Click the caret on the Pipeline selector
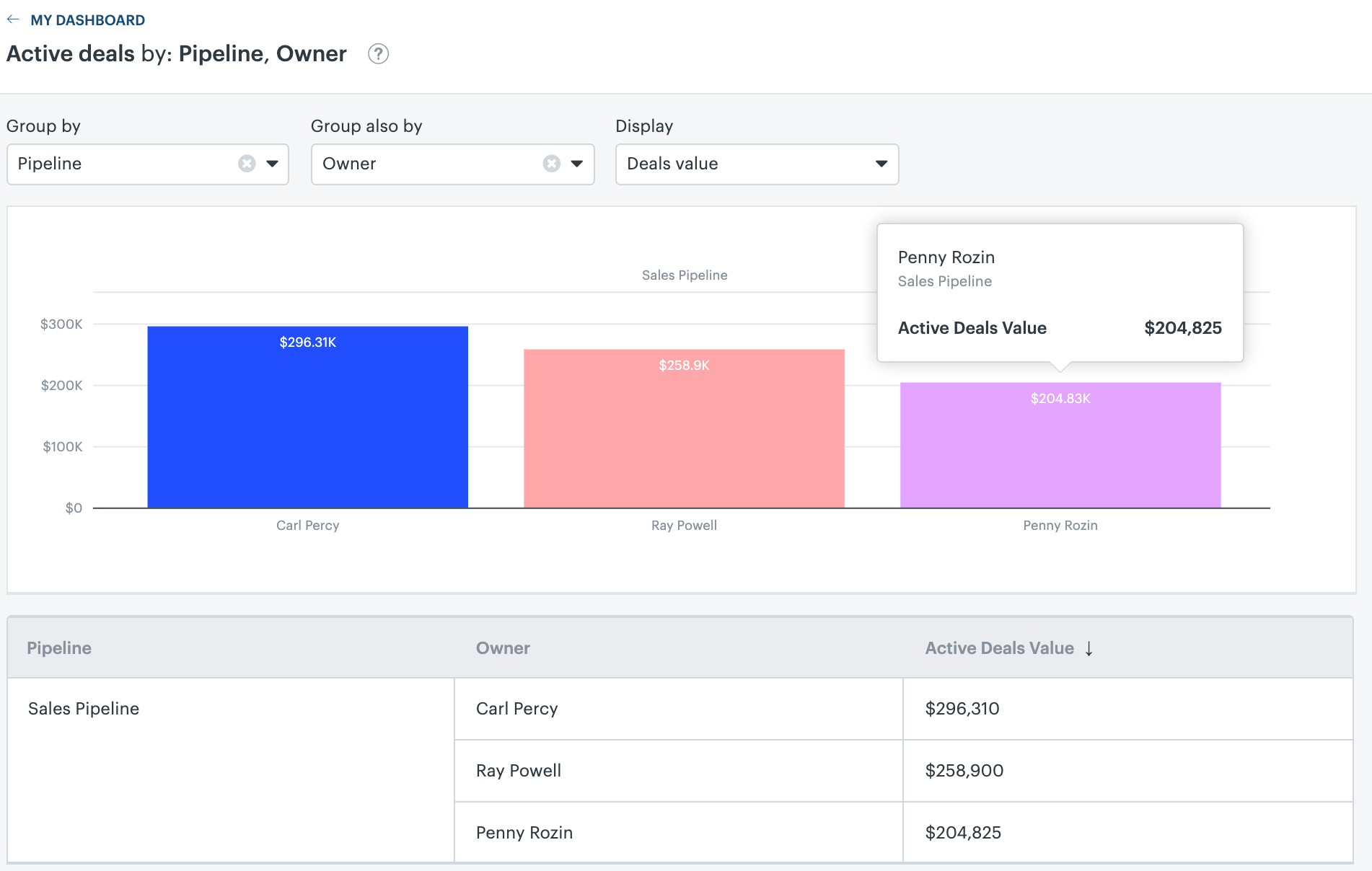 272,164
